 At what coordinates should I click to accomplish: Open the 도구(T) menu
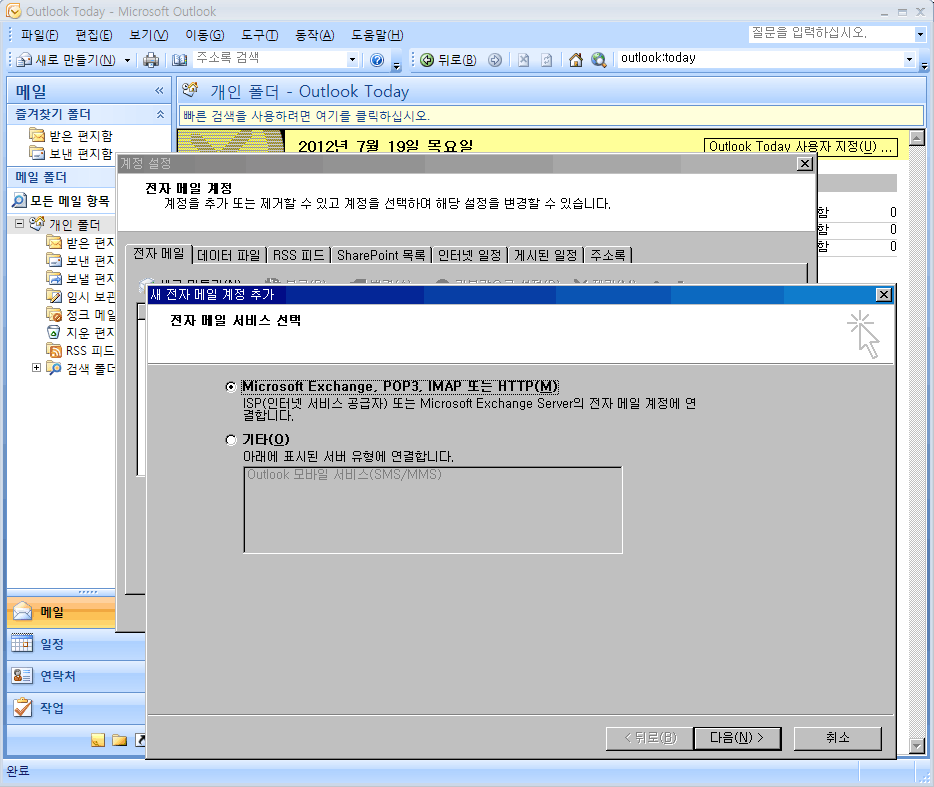[x=260, y=35]
